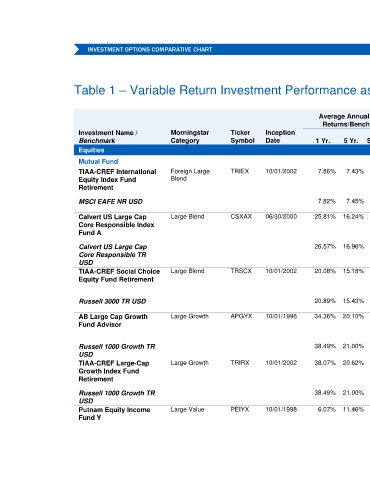
Task: Select TIAA-CREF International Equity Index Fund name
Action: click(117, 180)
